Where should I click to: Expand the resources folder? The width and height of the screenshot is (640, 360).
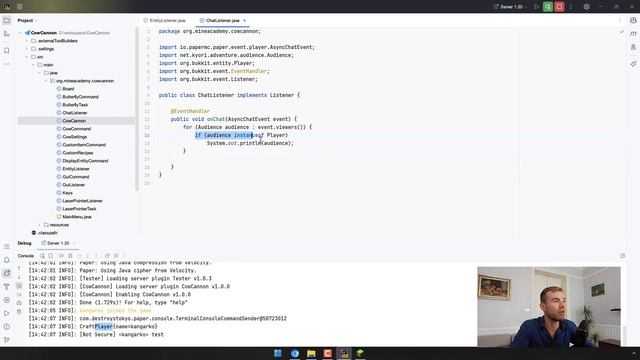[40, 225]
